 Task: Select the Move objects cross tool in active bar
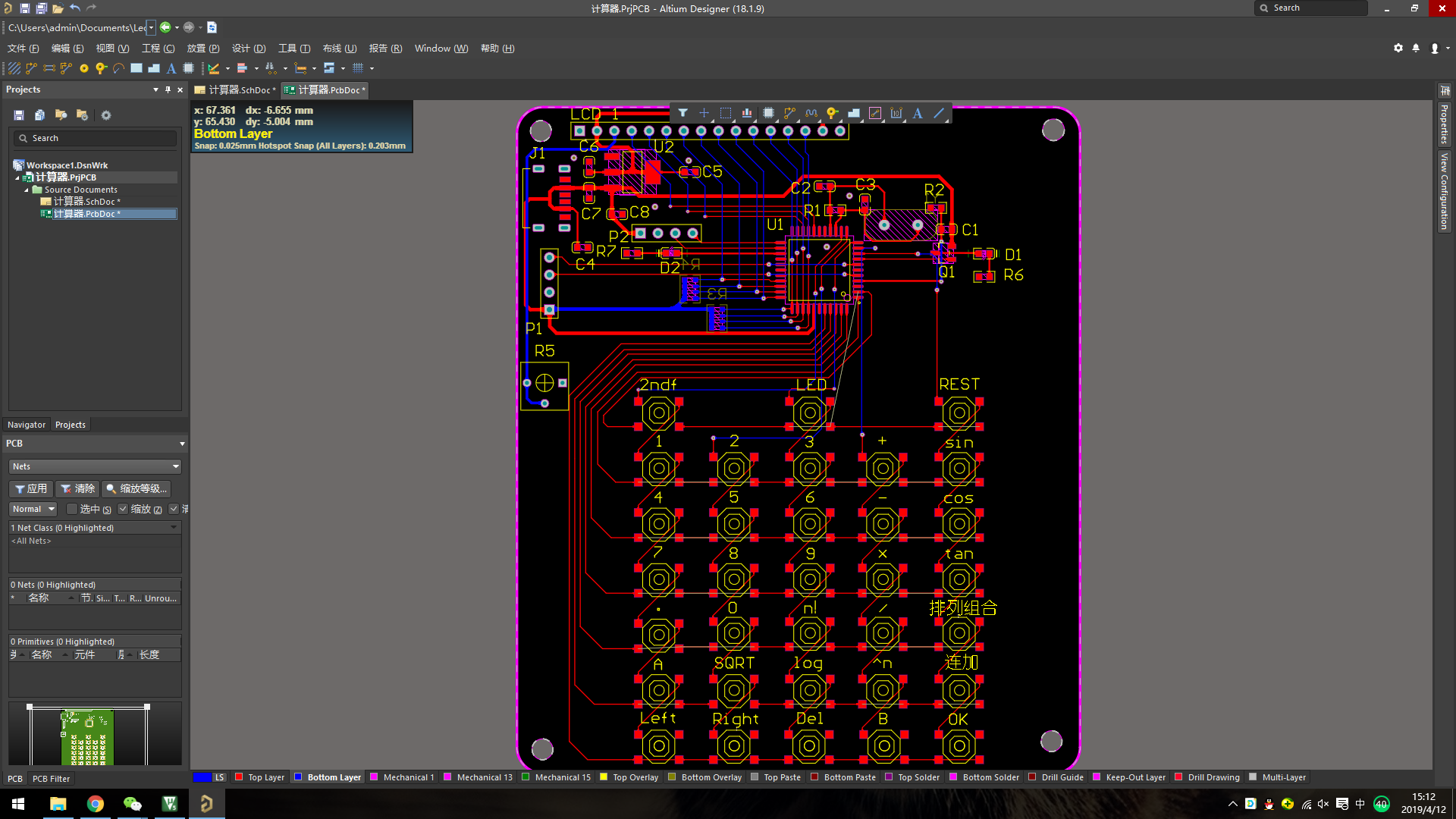(704, 113)
